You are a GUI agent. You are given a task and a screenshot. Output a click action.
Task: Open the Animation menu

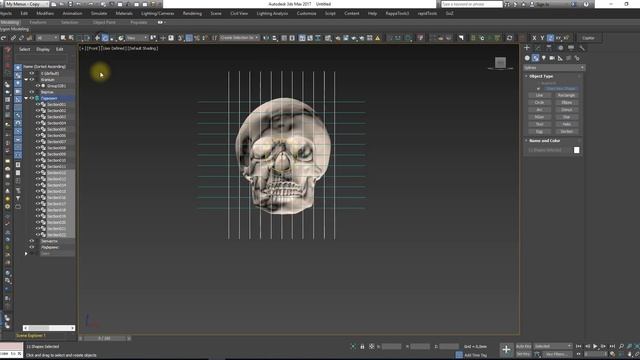pyautogui.click(x=72, y=13)
